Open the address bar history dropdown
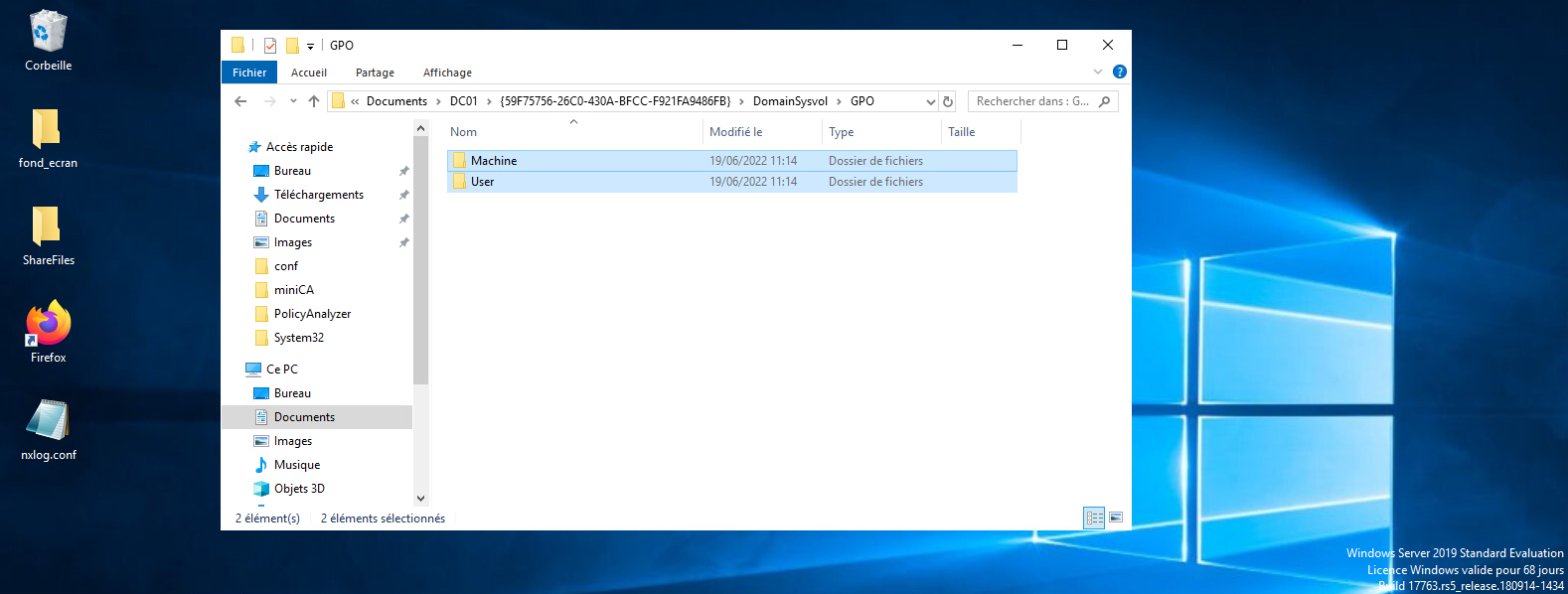 931,101
